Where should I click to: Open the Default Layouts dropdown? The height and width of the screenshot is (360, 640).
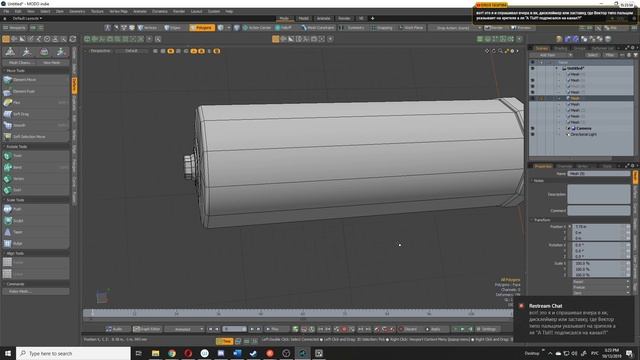[x=27, y=18]
